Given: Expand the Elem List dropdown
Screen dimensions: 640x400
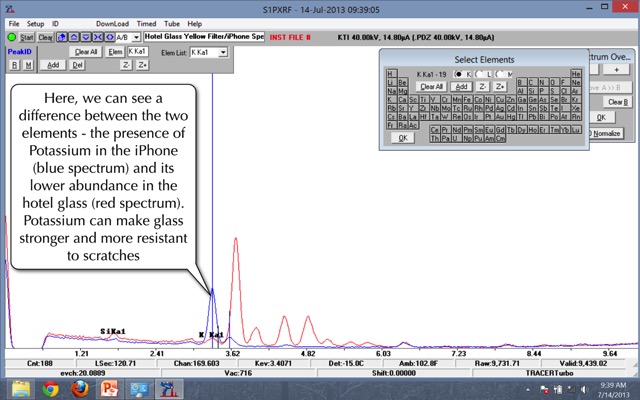Looking at the screenshot, I should tap(223, 52).
